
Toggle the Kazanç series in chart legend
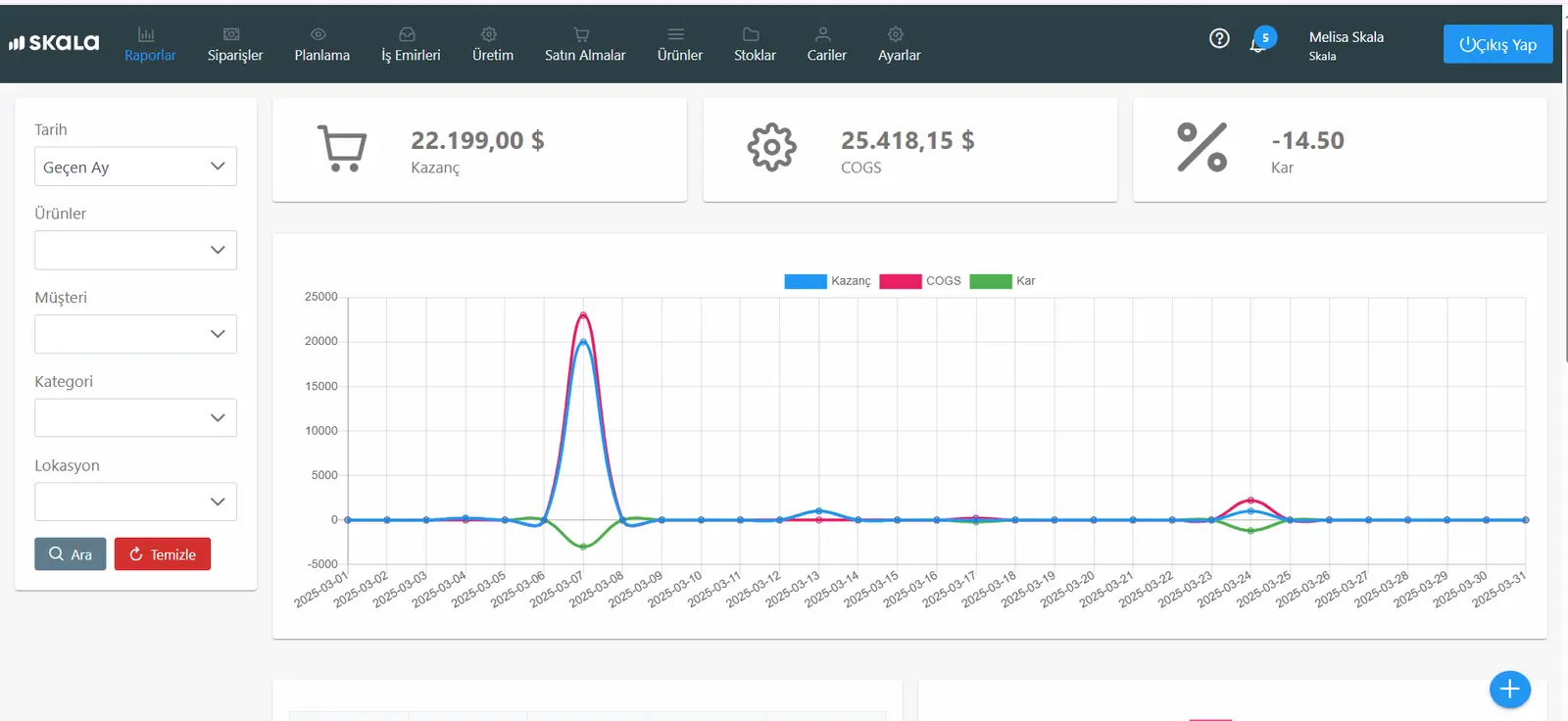coord(827,281)
